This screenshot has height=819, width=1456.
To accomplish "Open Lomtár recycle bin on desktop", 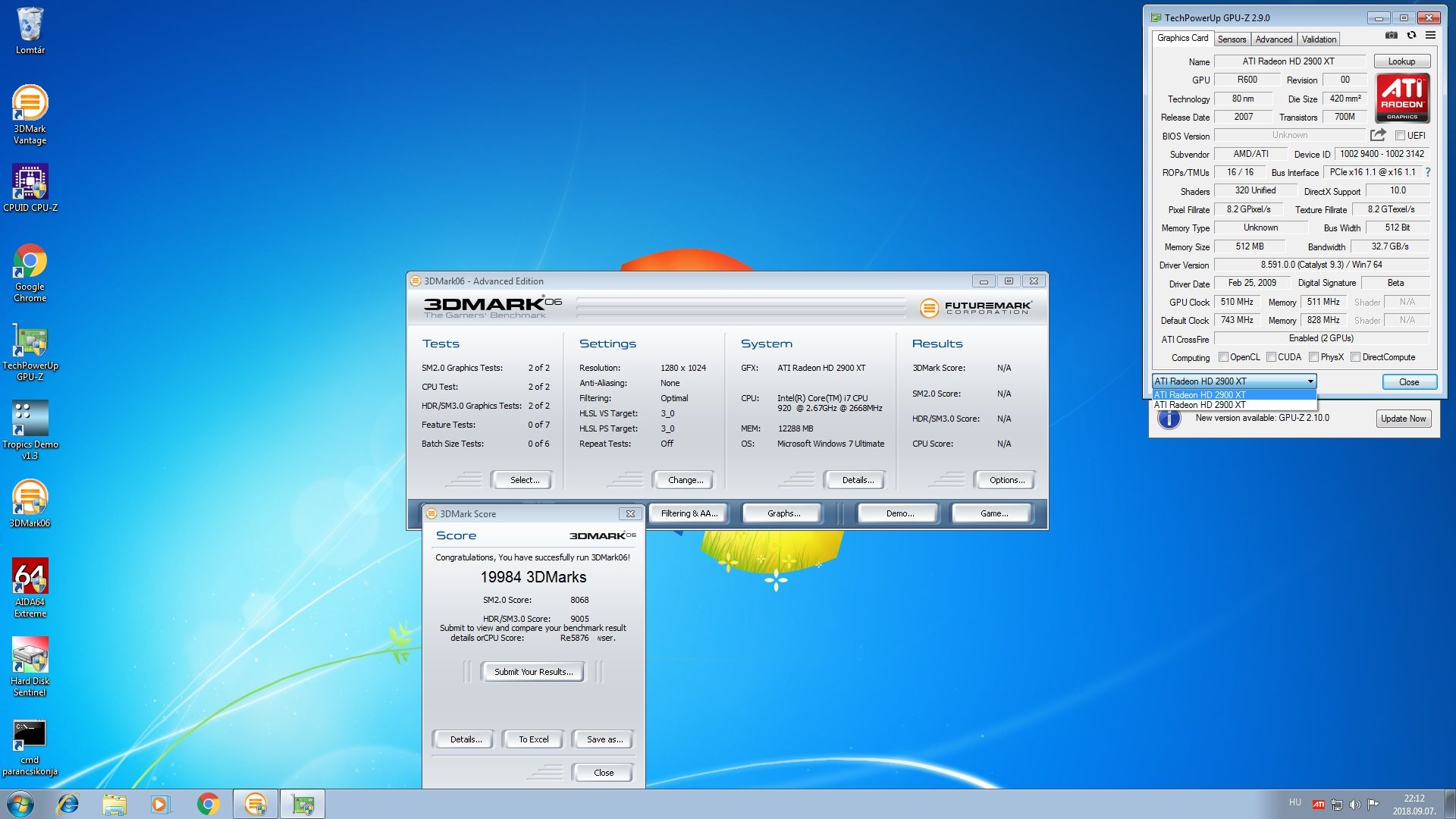I will point(30,31).
